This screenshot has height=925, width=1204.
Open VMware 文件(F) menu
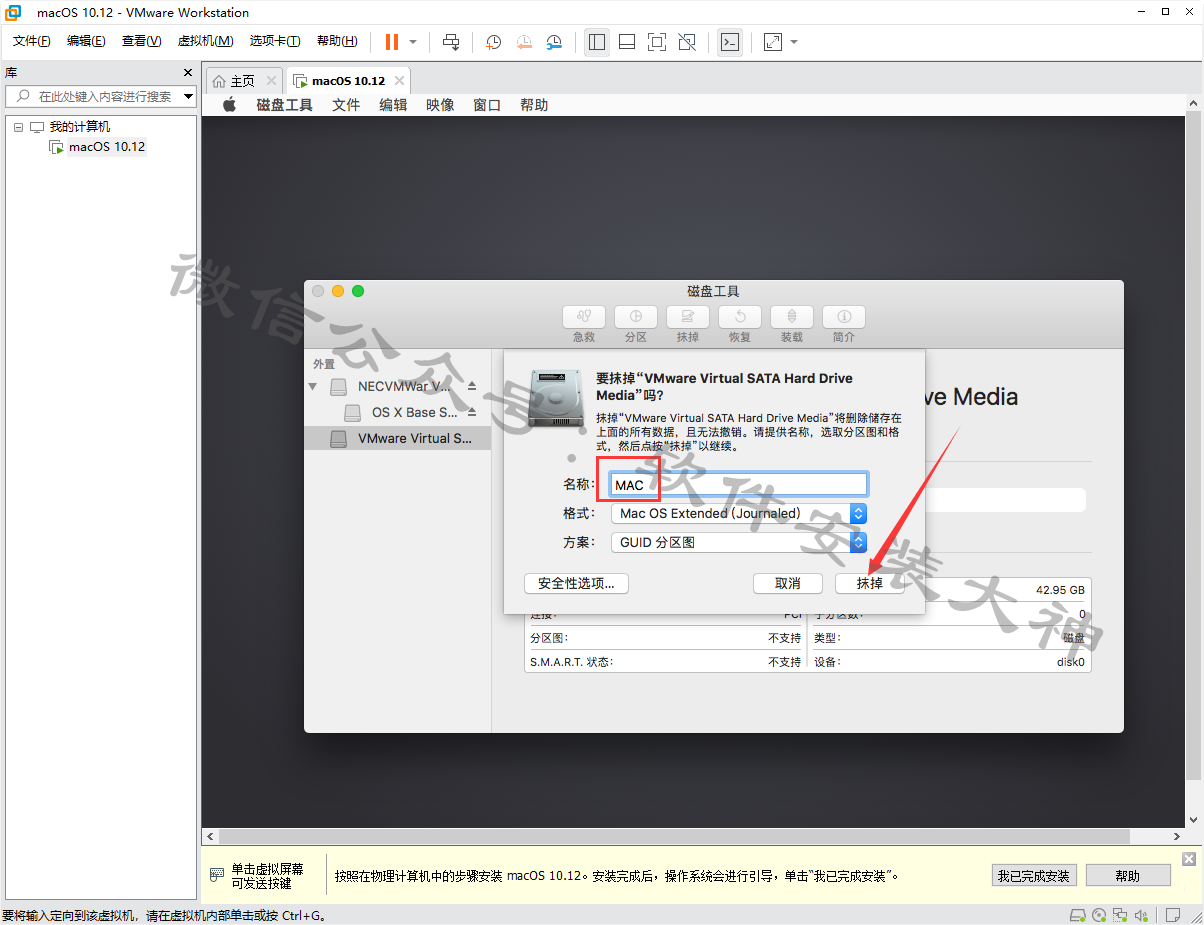(x=32, y=41)
